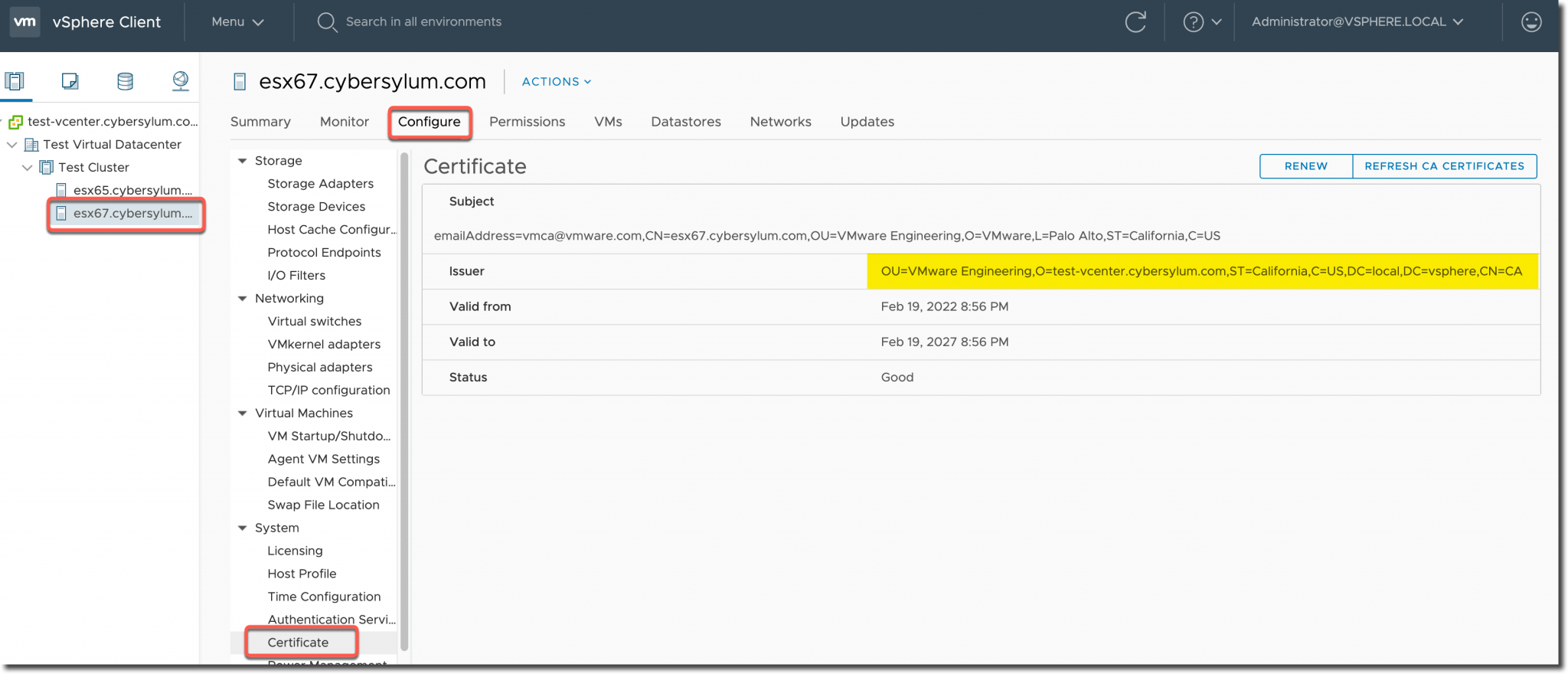Switch to VMs and Templates view icon
The height and width of the screenshot is (674, 1568).
pyautogui.click(x=70, y=80)
